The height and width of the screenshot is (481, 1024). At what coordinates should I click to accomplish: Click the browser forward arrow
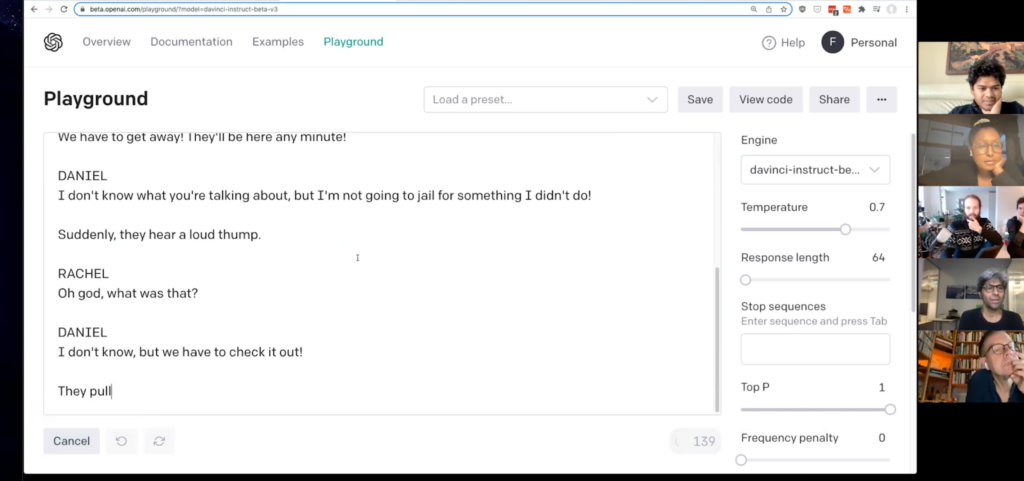coord(49,9)
